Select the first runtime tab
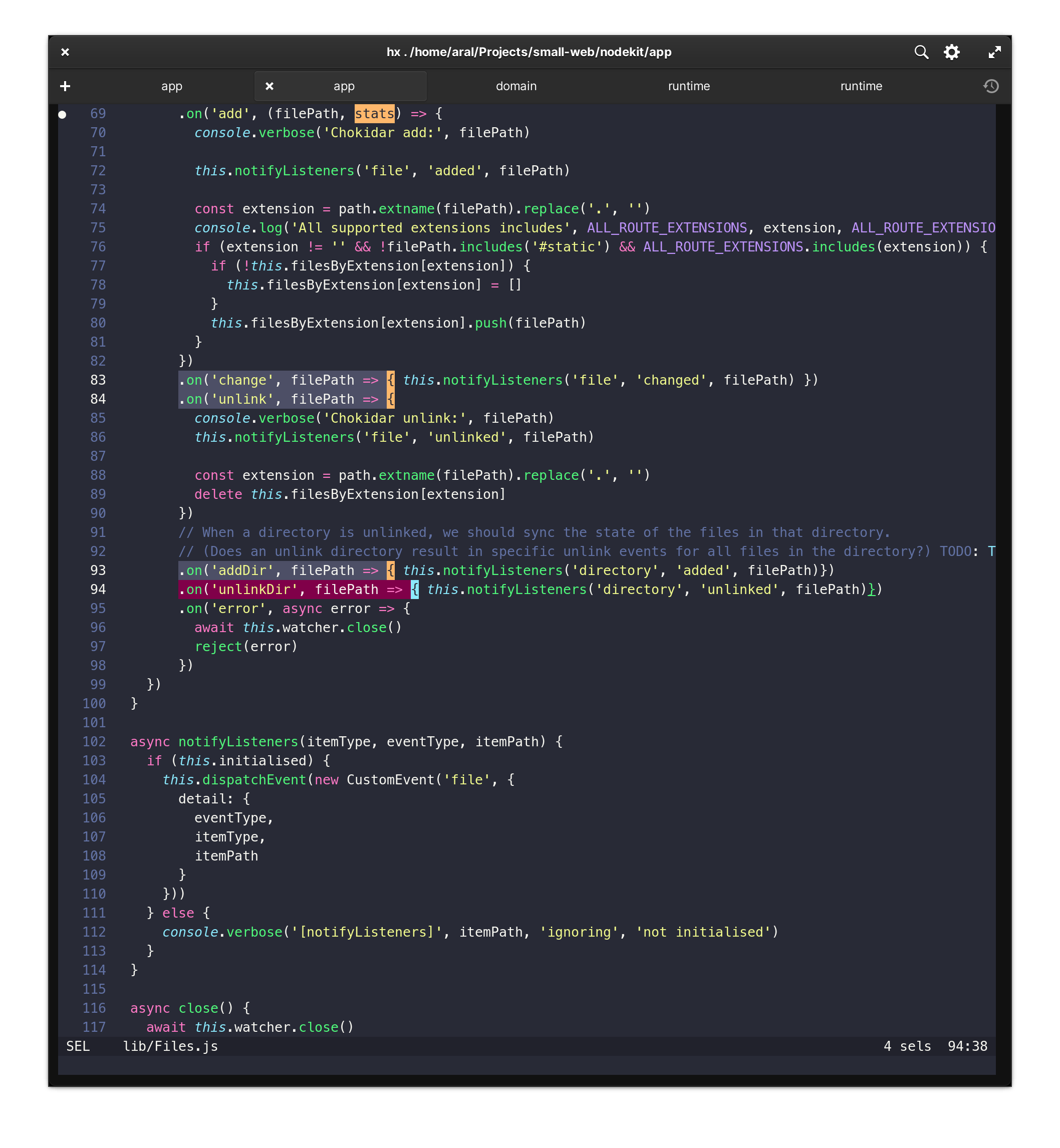The width and height of the screenshot is (1060, 1148). click(688, 86)
